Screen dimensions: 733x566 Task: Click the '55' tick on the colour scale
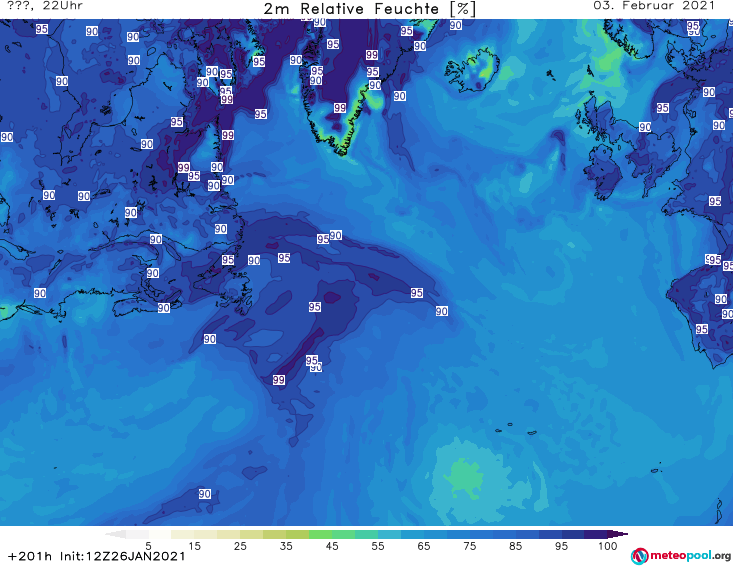pyautogui.click(x=378, y=546)
